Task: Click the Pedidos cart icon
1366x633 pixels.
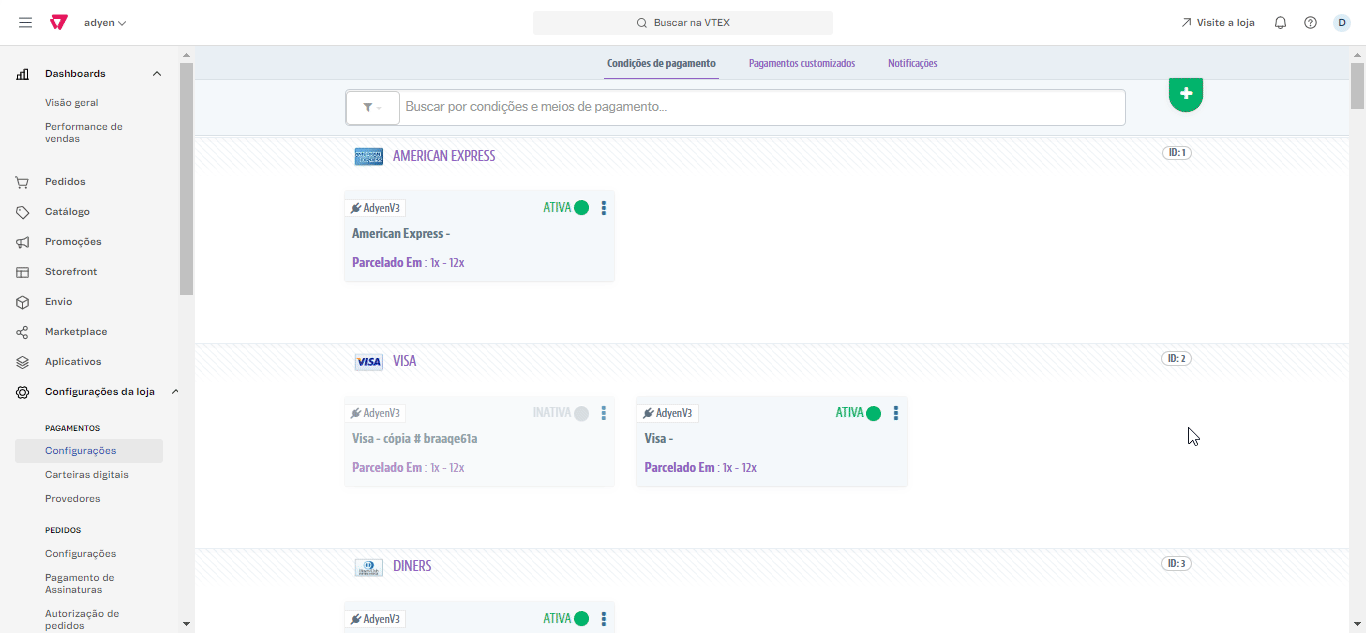Action: [x=22, y=182]
